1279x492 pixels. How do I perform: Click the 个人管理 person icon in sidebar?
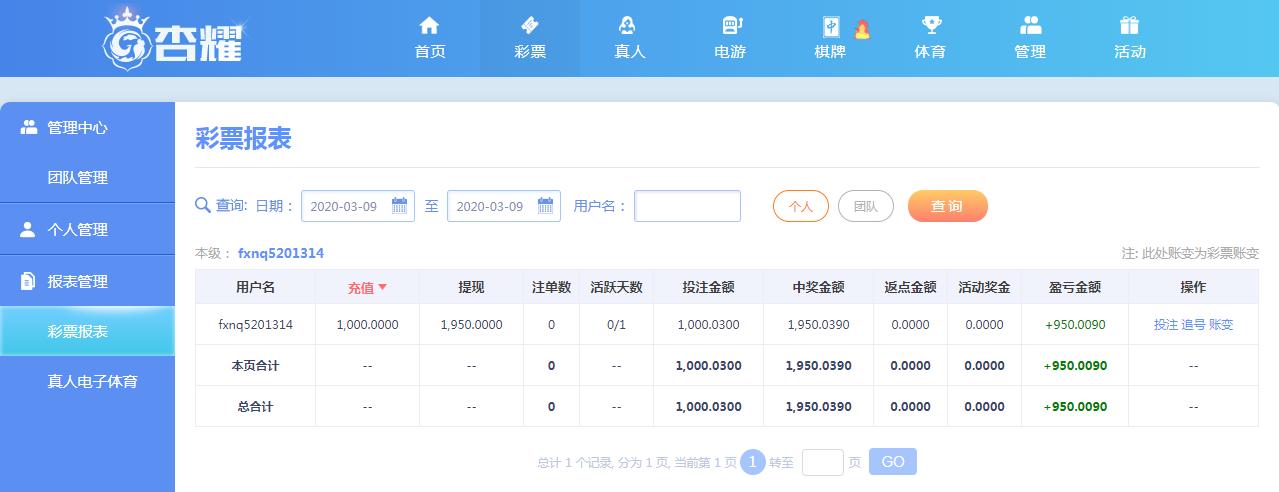pyautogui.click(x=28, y=229)
